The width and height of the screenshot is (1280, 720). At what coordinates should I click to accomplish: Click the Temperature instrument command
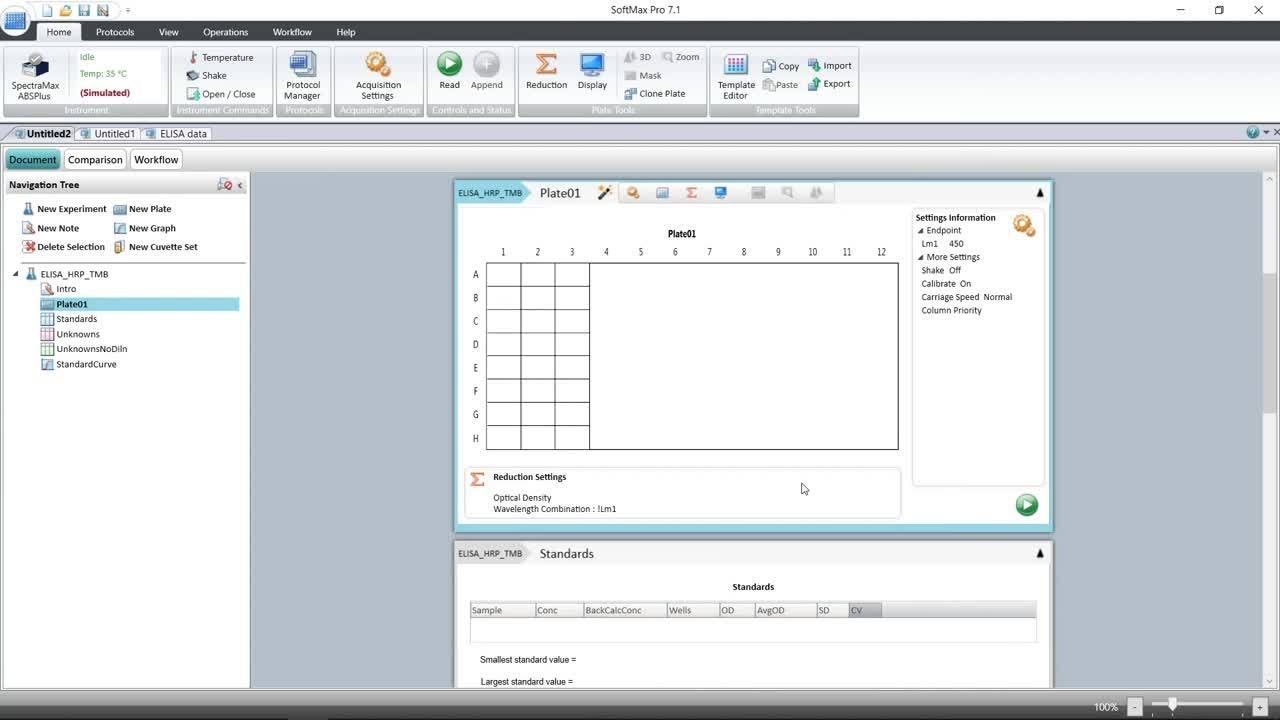220,57
